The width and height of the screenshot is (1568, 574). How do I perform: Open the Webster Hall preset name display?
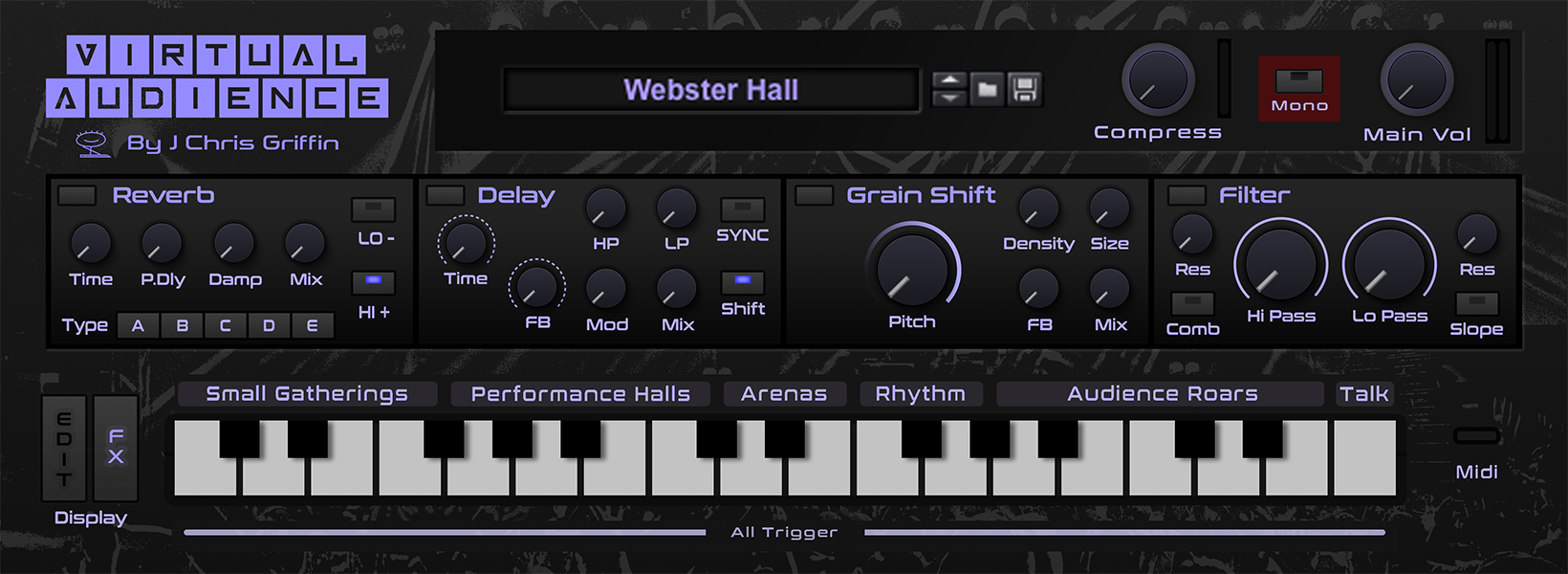point(711,90)
